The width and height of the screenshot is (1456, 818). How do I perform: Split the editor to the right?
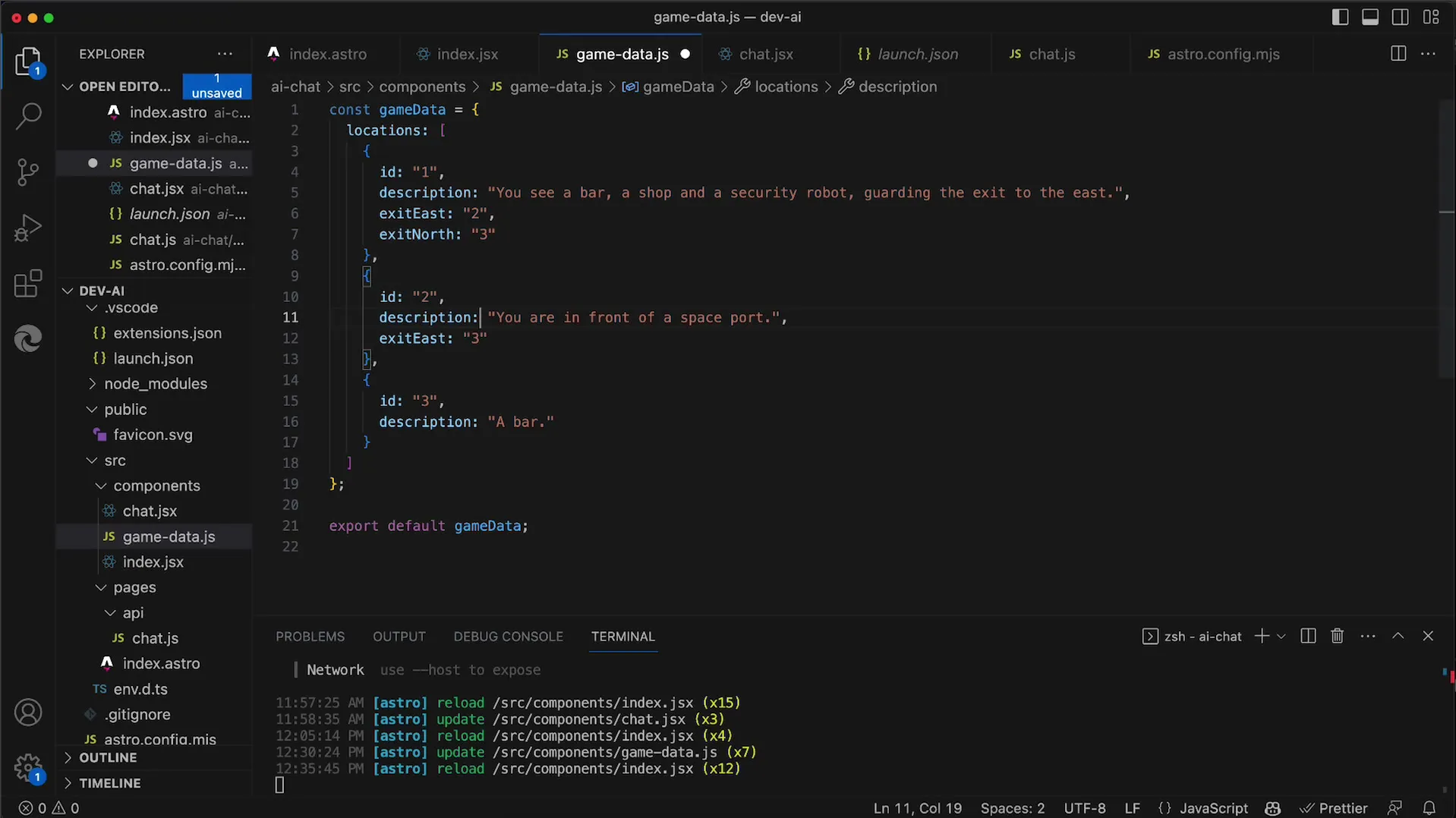[1398, 54]
